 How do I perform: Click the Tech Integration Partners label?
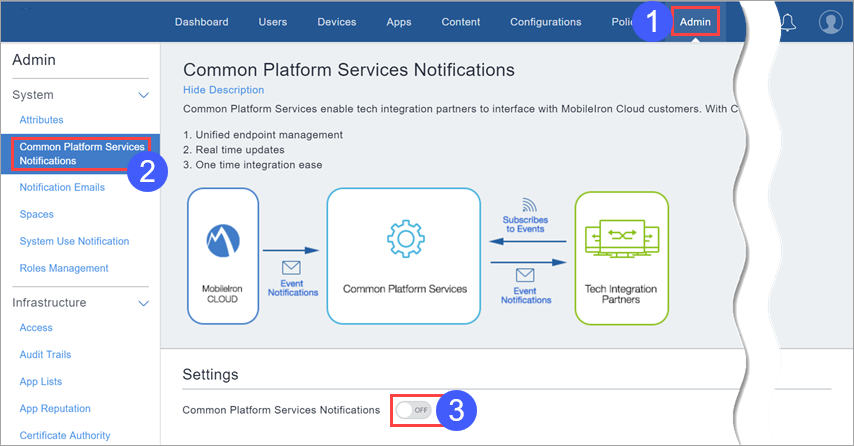click(x=621, y=294)
